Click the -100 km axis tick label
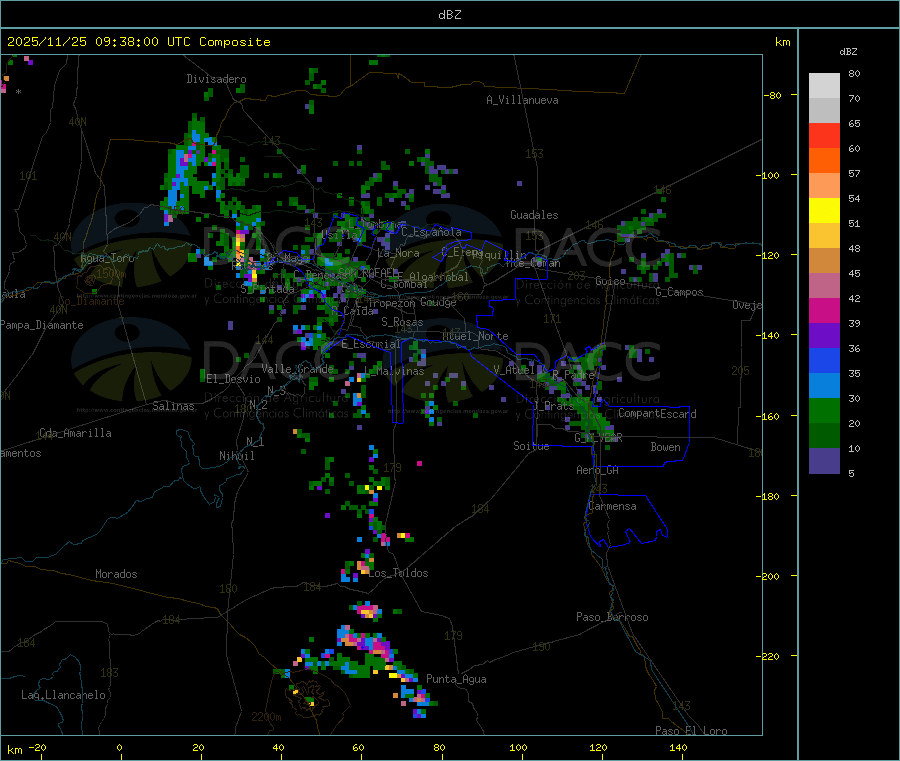Screen dimensions: 900x761 tap(767, 175)
